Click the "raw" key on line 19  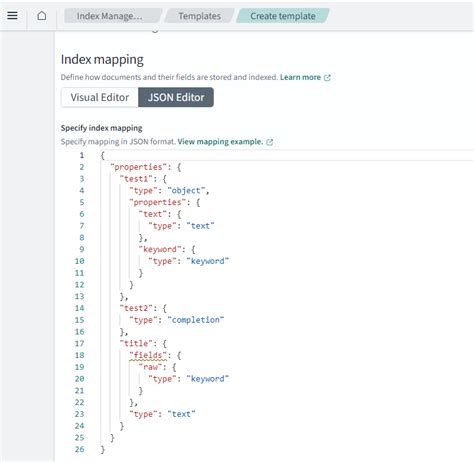click(x=150, y=367)
